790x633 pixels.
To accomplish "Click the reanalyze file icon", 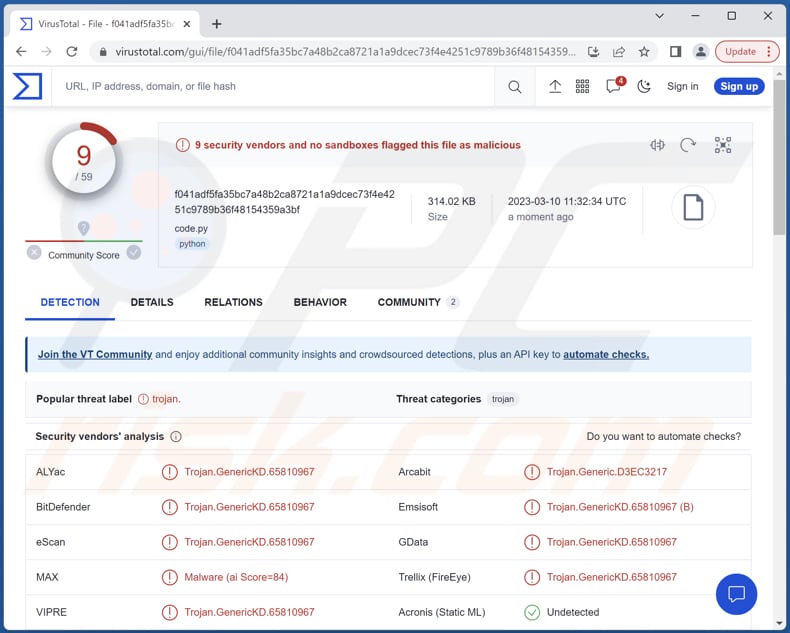I will 688,146.
